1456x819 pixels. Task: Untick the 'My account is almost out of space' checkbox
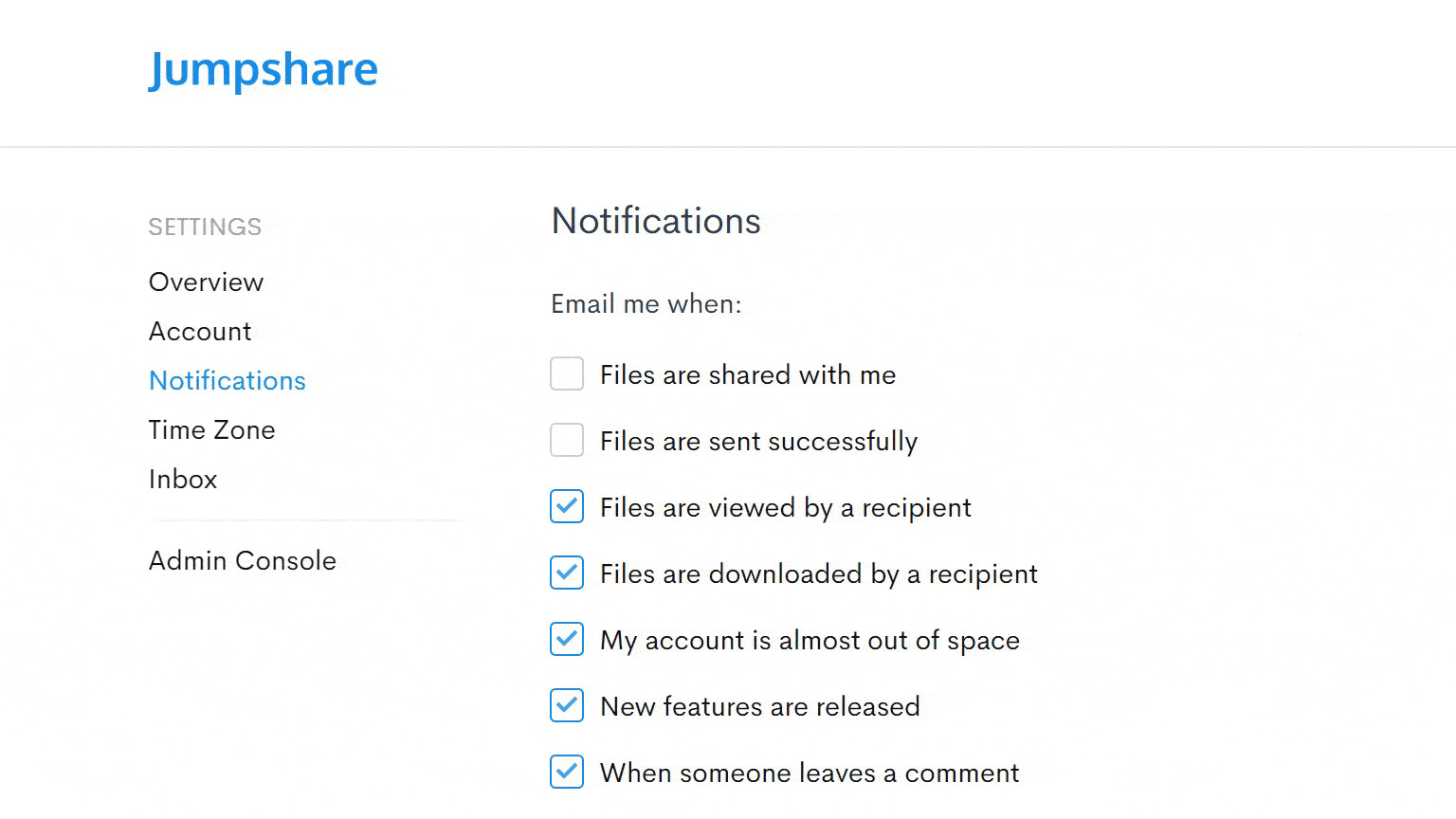[x=567, y=640]
